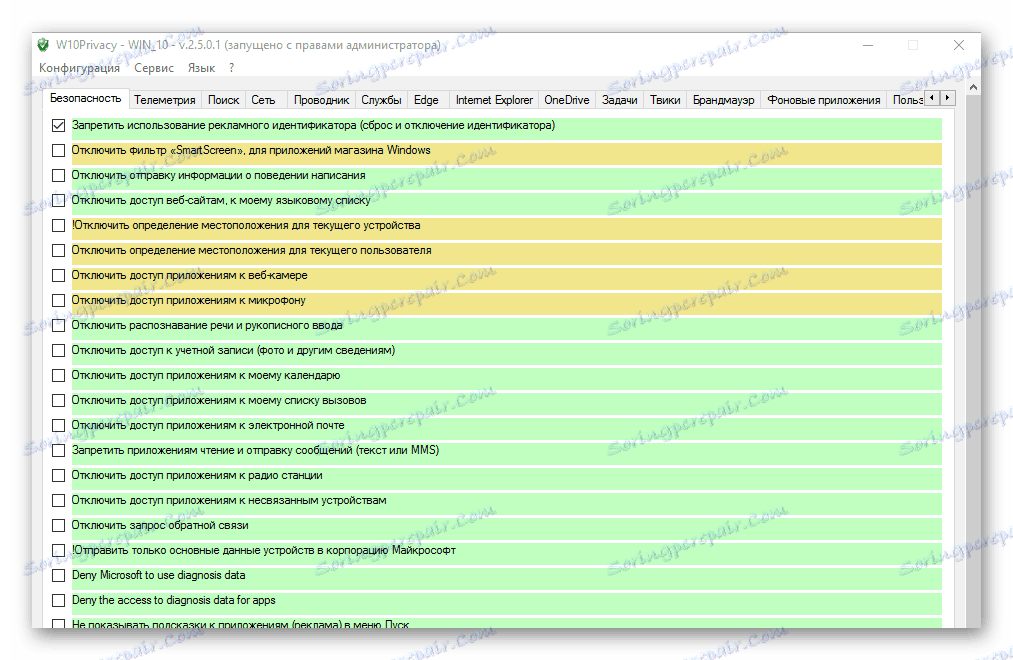Check Запретить приложениям чтение и отправку сообщений
Viewport: 1013px width, 660px height.
[59, 451]
